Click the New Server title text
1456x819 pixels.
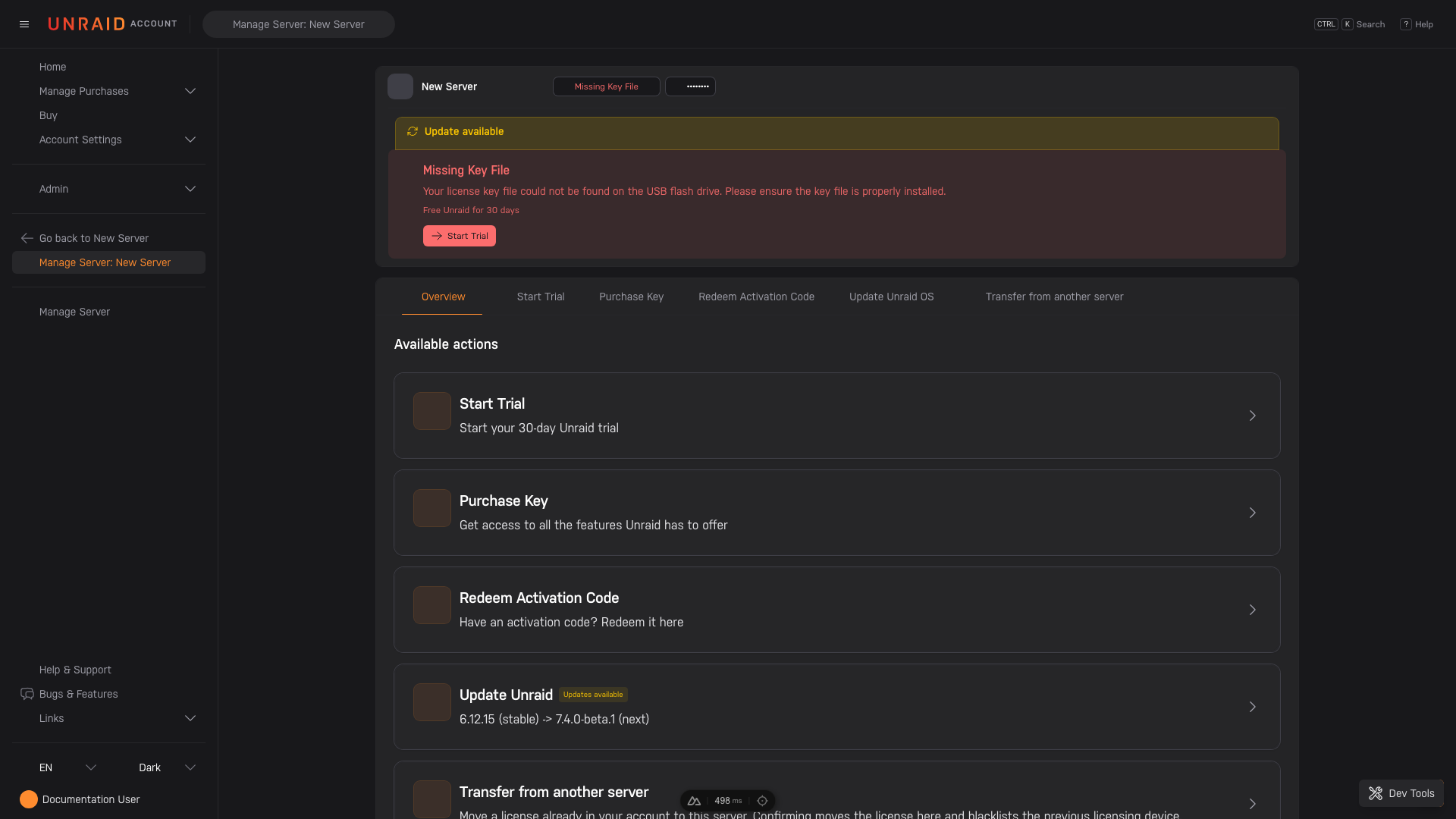[449, 86]
